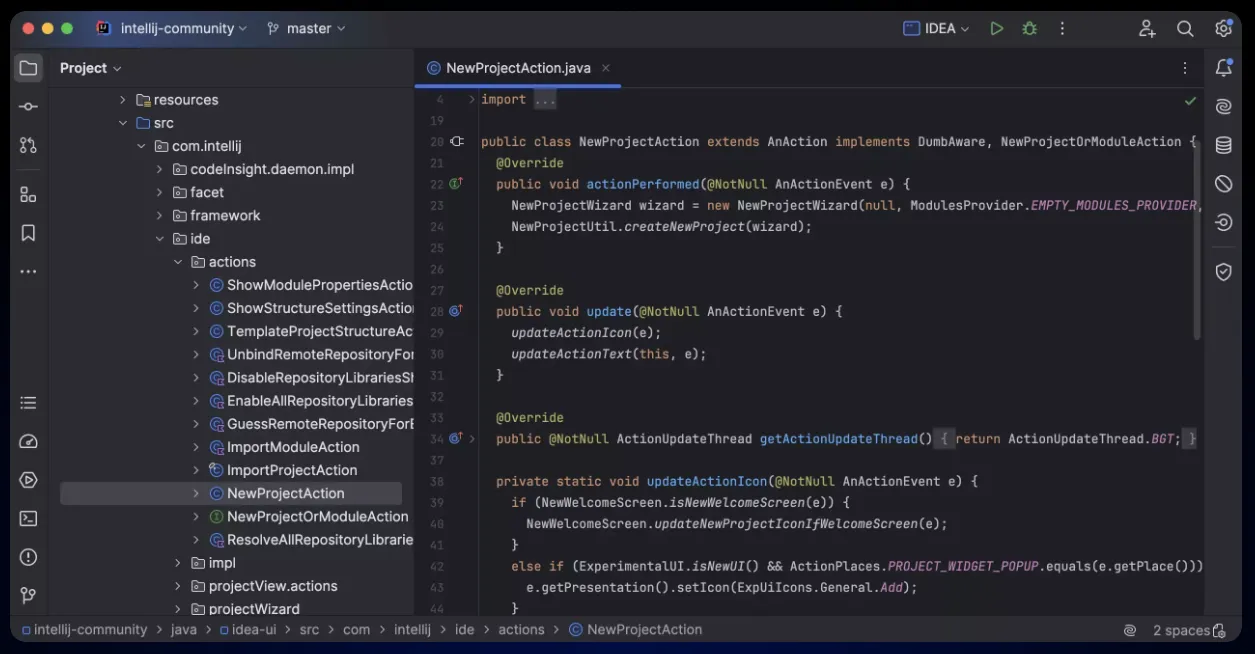The height and width of the screenshot is (654, 1255).
Task: Open the IDEA run configuration dropdown
Action: pos(936,29)
